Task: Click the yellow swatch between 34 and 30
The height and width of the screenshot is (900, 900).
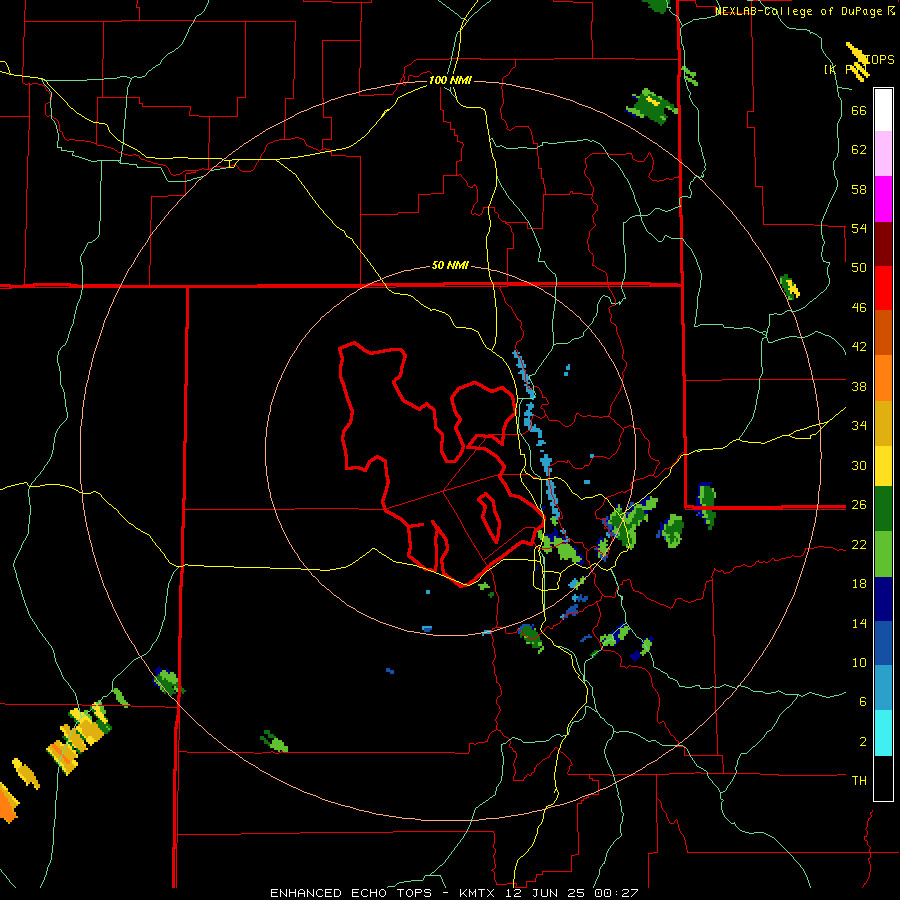Action: point(883,466)
